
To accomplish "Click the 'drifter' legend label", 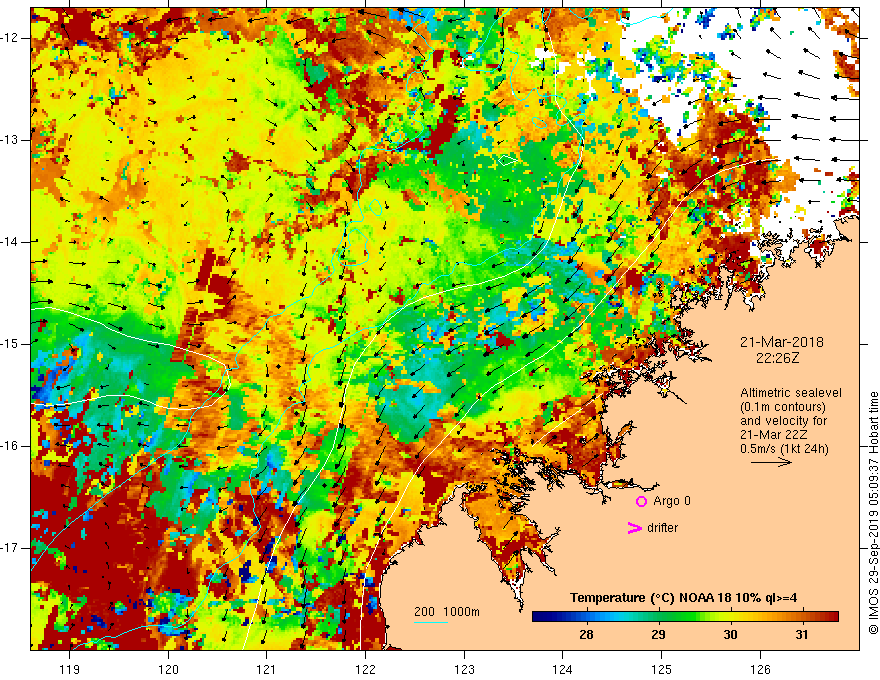I will (x=662, y=528).
